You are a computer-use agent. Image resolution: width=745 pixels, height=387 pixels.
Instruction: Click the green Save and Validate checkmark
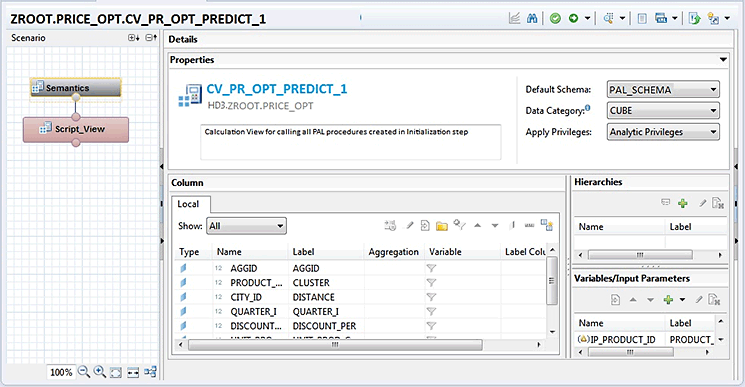pyautogui.click(x=555, y=19)
